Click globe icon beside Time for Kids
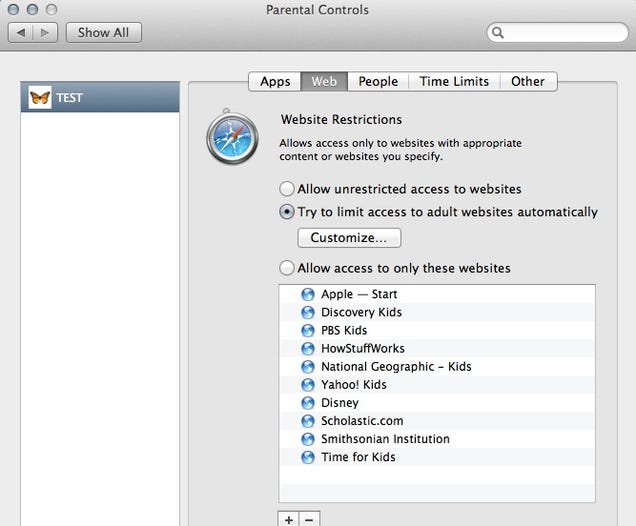The width and height of the screenshot is (636, 526). point(308,457)
